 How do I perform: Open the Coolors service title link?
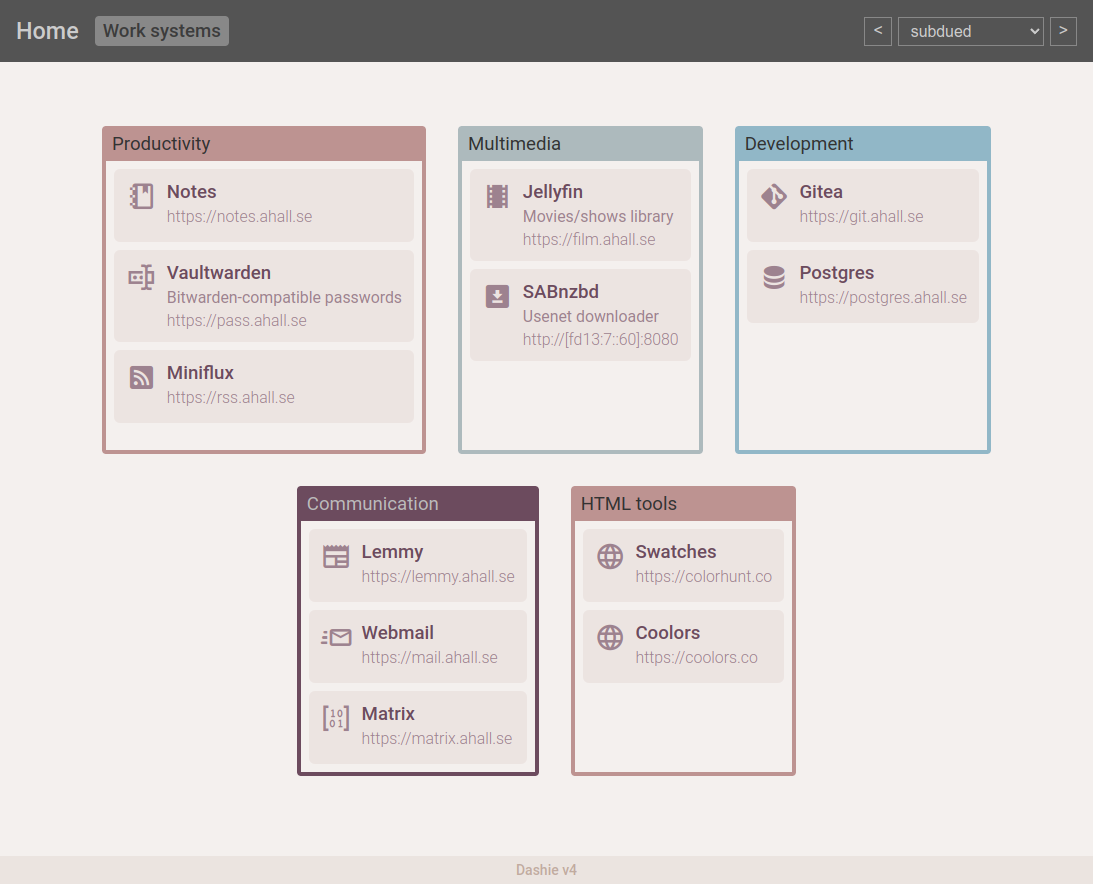668,633
